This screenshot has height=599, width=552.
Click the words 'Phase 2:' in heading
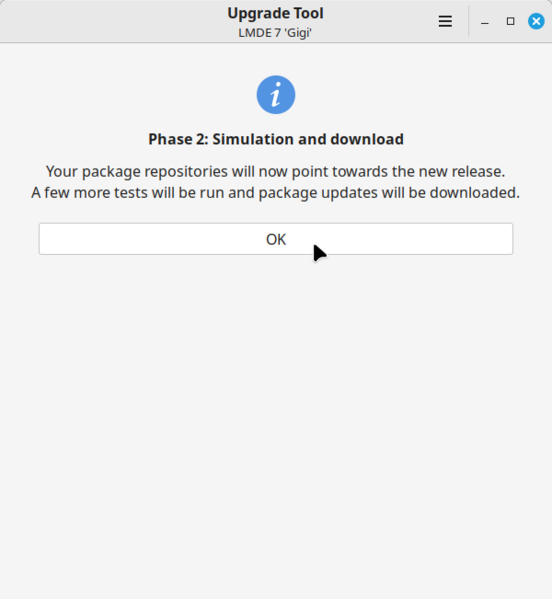[178, 139]
